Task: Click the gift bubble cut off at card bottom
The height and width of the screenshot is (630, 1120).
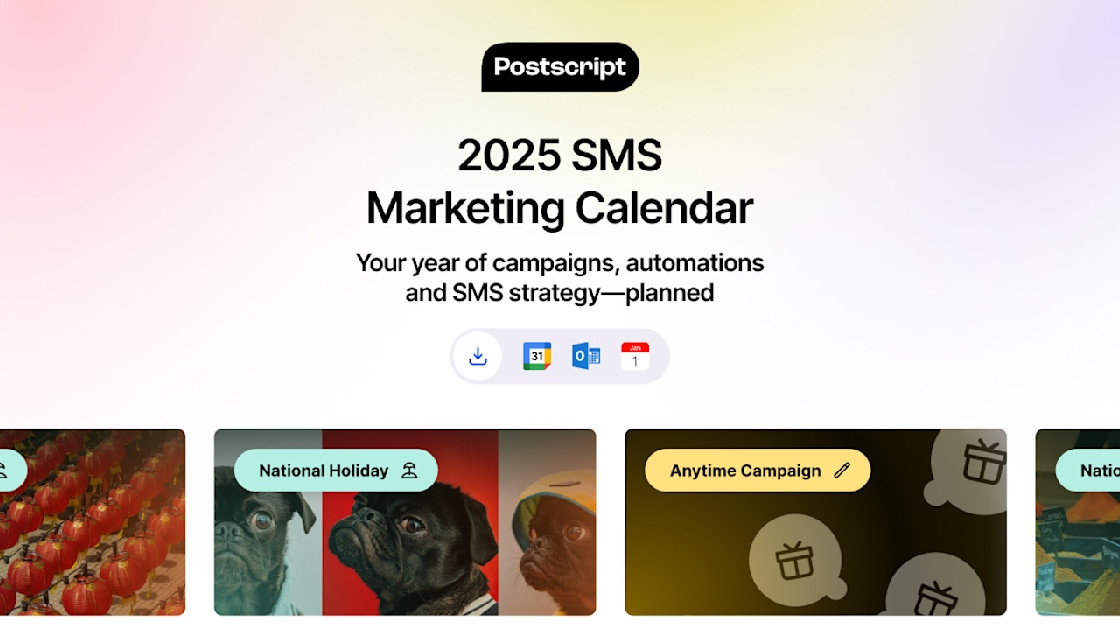Action: pos(935,587)
